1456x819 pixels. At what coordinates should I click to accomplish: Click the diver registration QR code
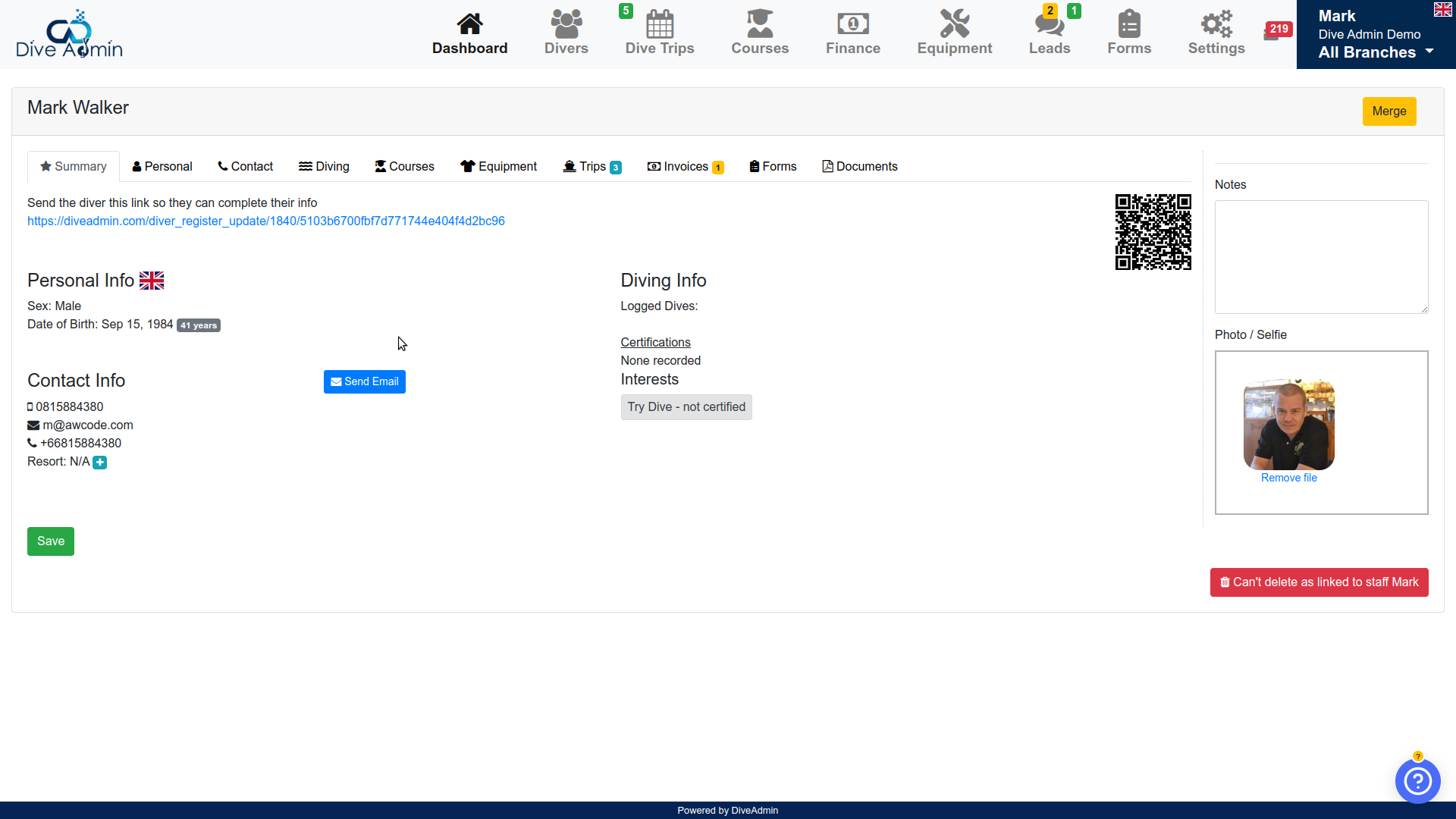coord(1153,232)
